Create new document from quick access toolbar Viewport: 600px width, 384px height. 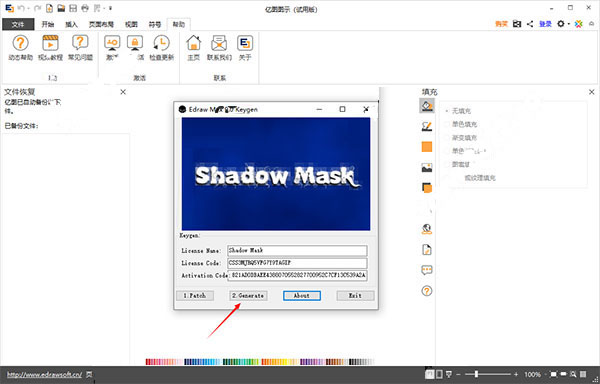pos(49,8)
